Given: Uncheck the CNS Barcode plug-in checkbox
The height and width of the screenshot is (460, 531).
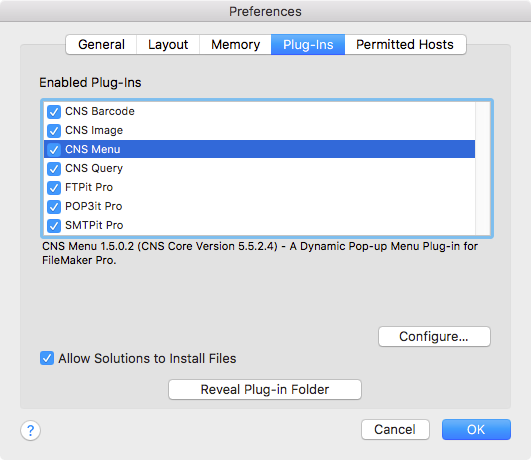Looking at the screenshot, I should [54, 111].
